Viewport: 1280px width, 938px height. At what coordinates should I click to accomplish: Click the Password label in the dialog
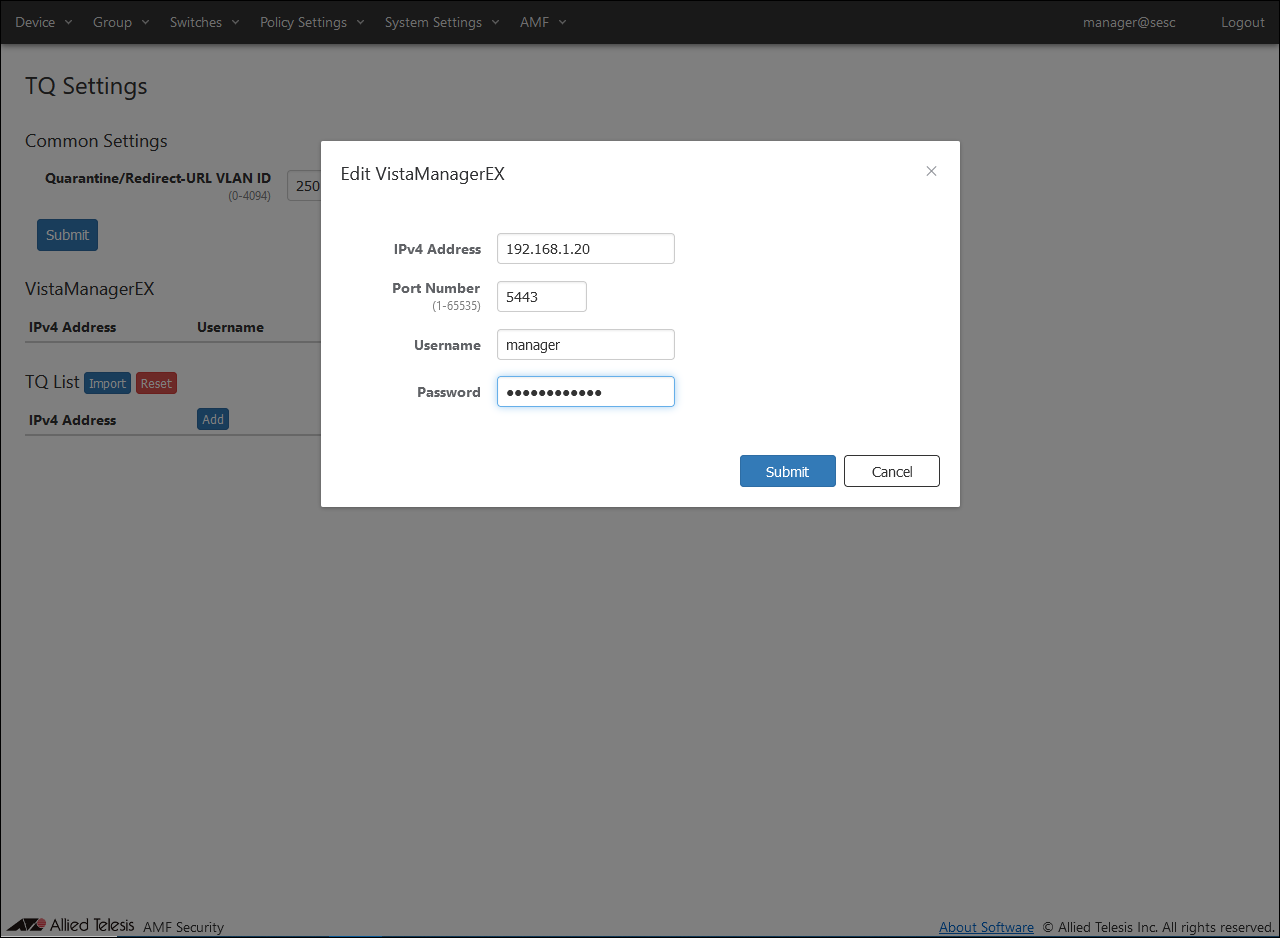click(449, 392)
